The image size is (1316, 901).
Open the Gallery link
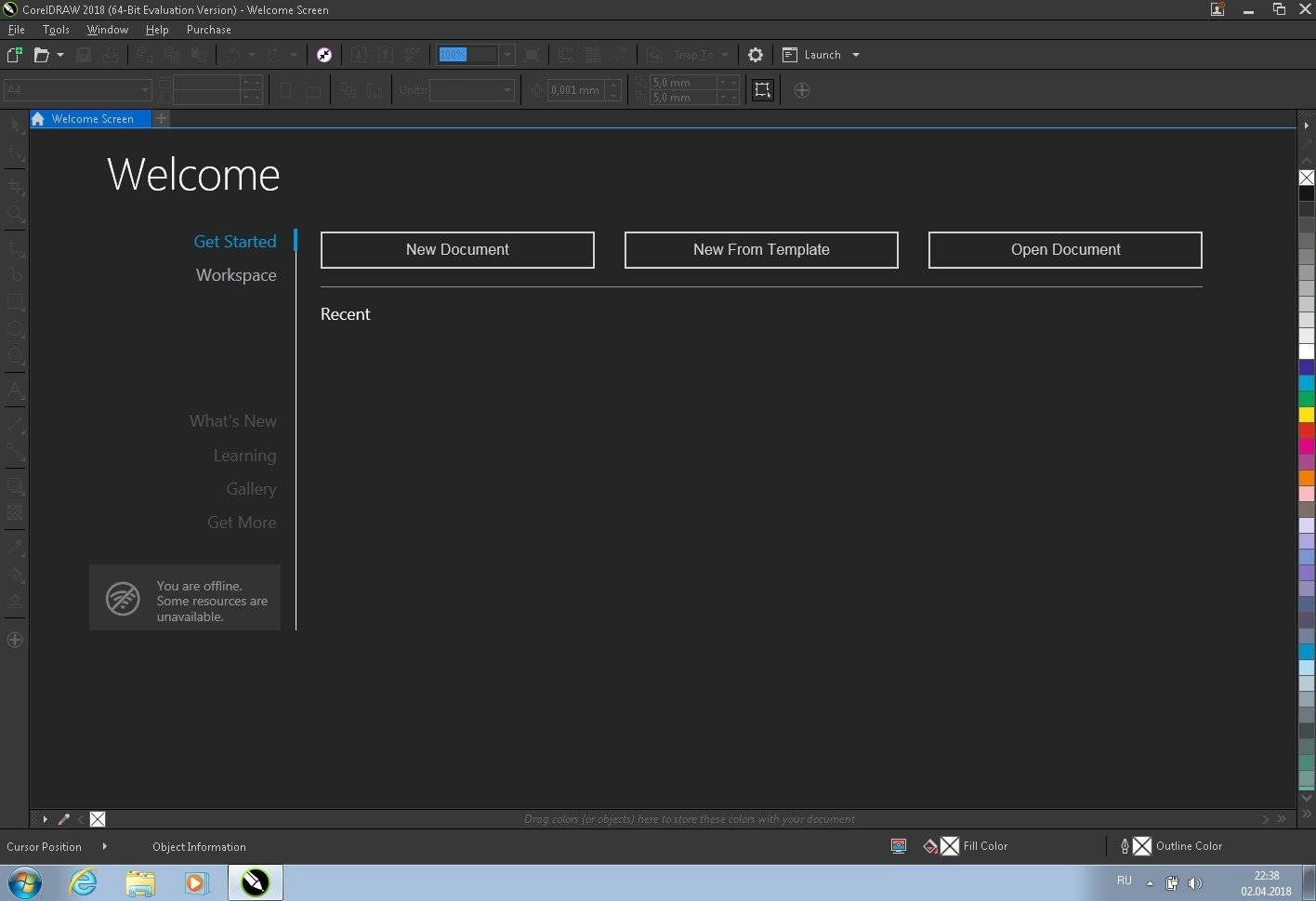coord(251,489)
